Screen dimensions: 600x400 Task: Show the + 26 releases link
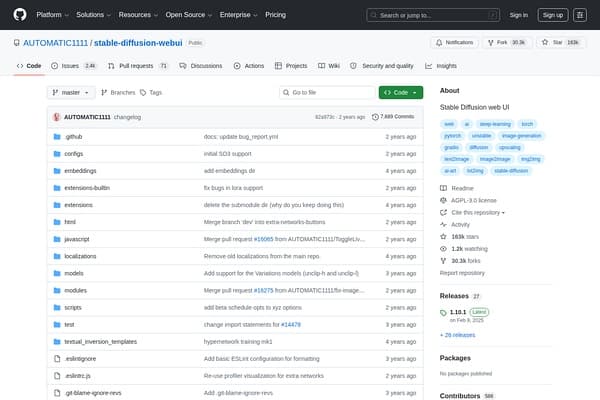coord(457,335)
